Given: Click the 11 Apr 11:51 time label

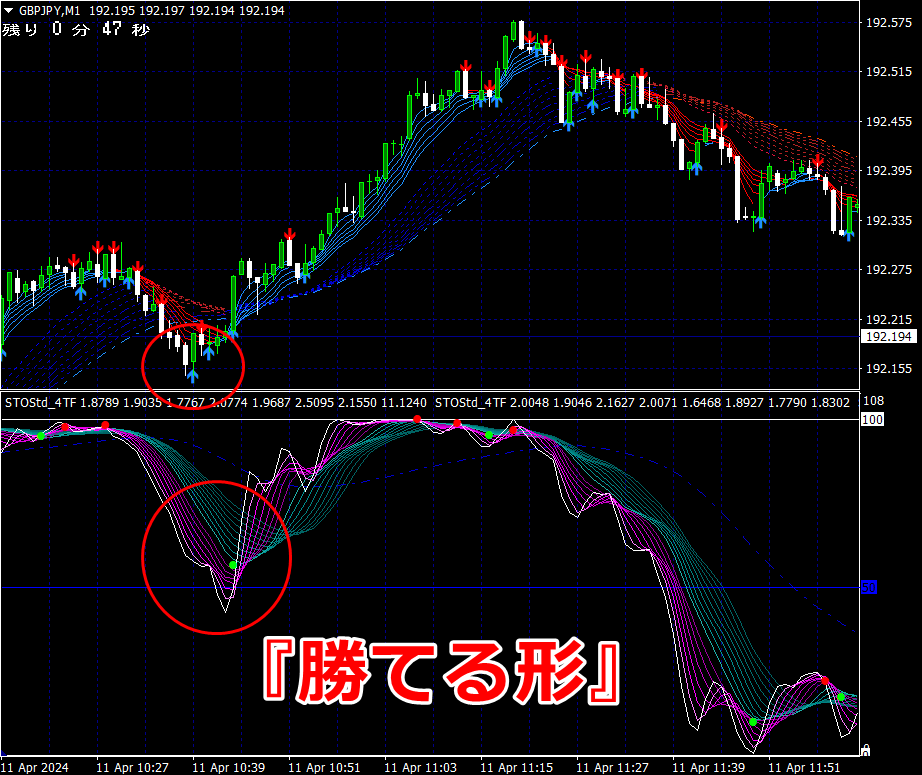Looking at the screenshot, I should pyautogui.click(x=805, y=767).
